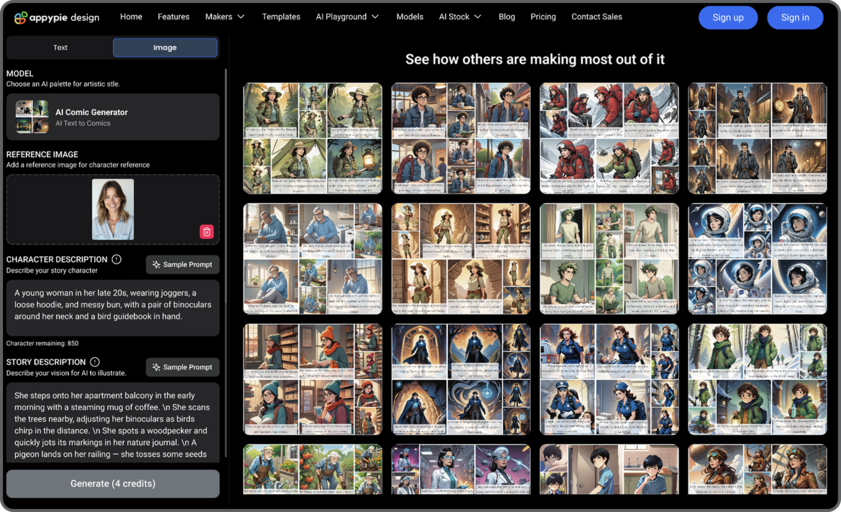This screenshot has height=512, width=841.
Task: Use Sample Prompt for story description
Action: 182,367
